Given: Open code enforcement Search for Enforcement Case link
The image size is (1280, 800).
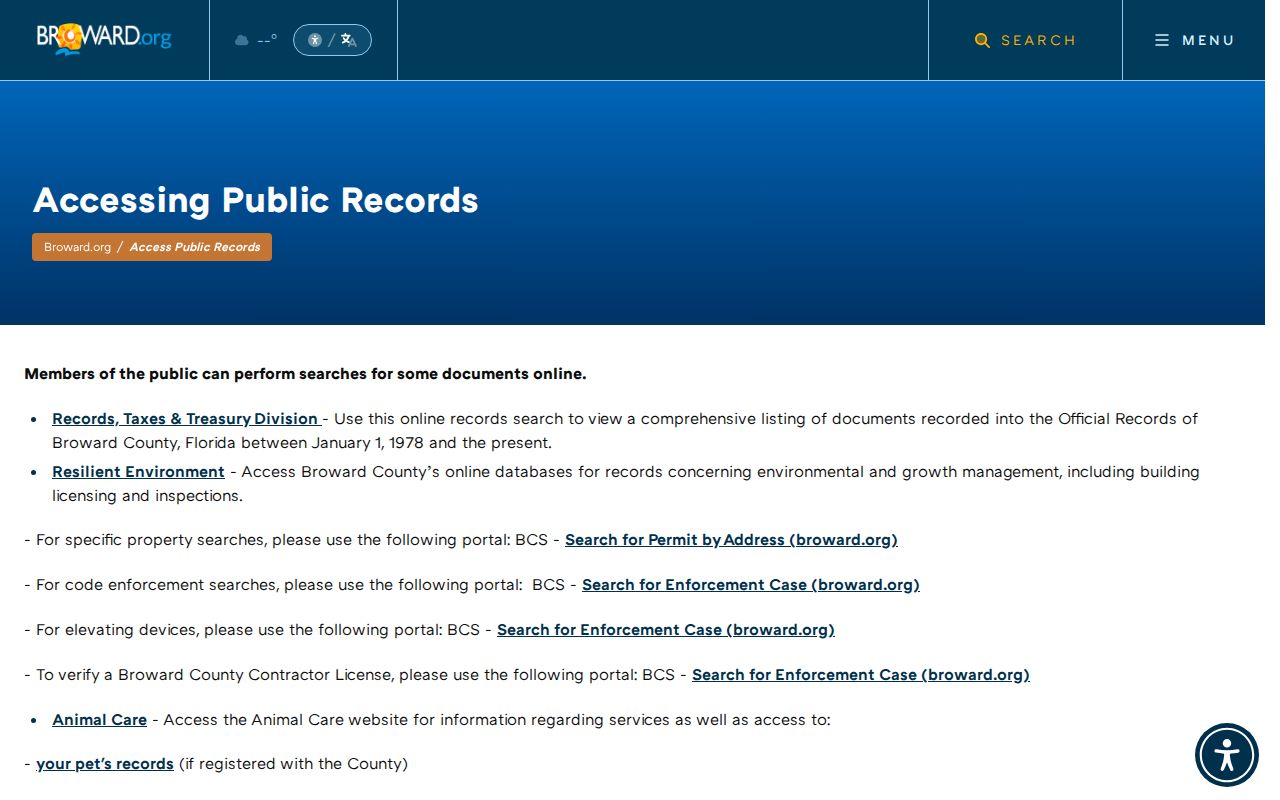Looking at the screenshot, I should 751,585.
